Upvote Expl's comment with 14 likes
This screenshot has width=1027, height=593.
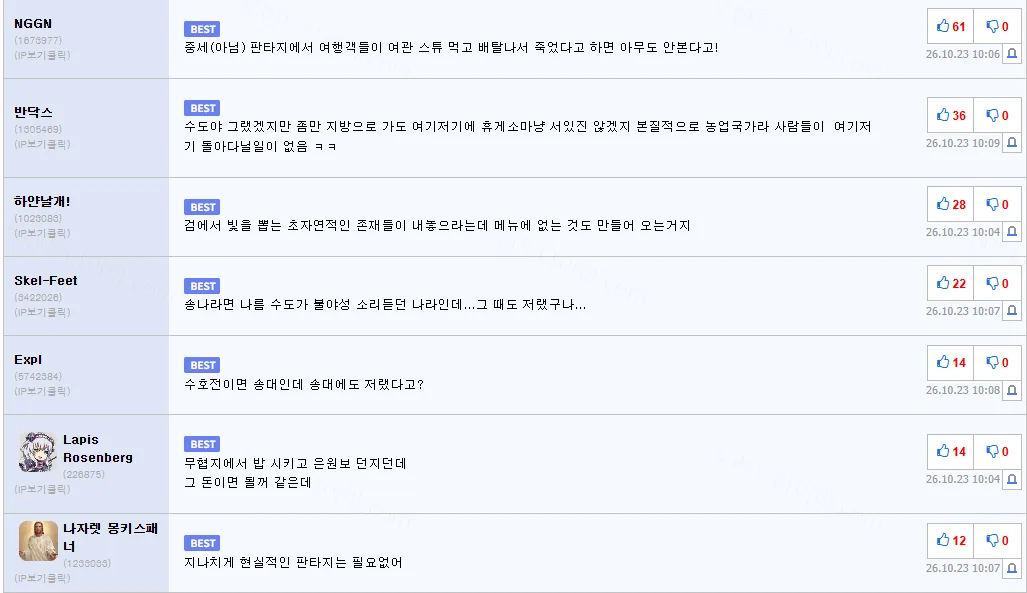point(950,362)
